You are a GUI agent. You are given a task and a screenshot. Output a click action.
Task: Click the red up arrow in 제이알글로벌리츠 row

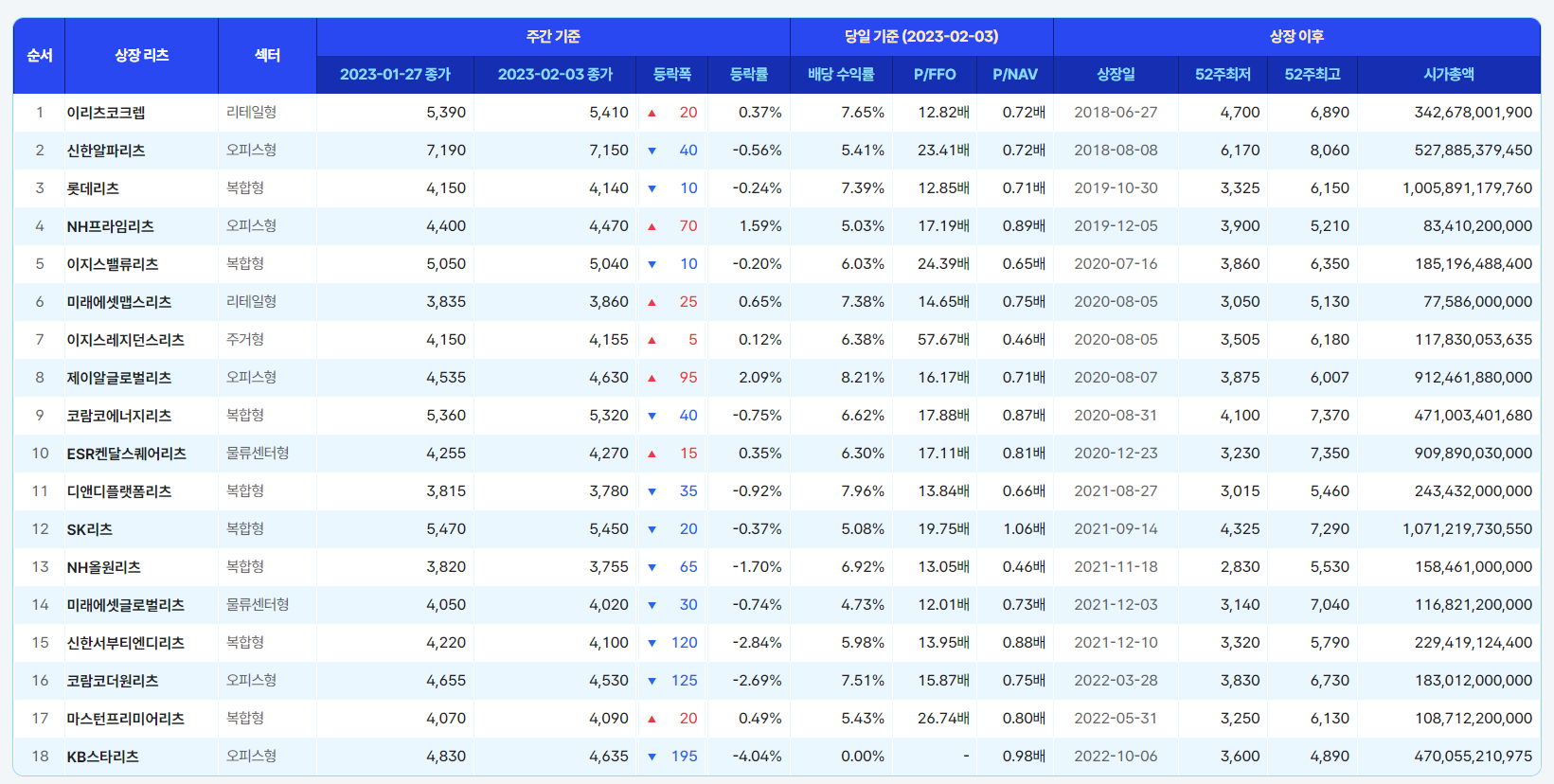(652, 378)
